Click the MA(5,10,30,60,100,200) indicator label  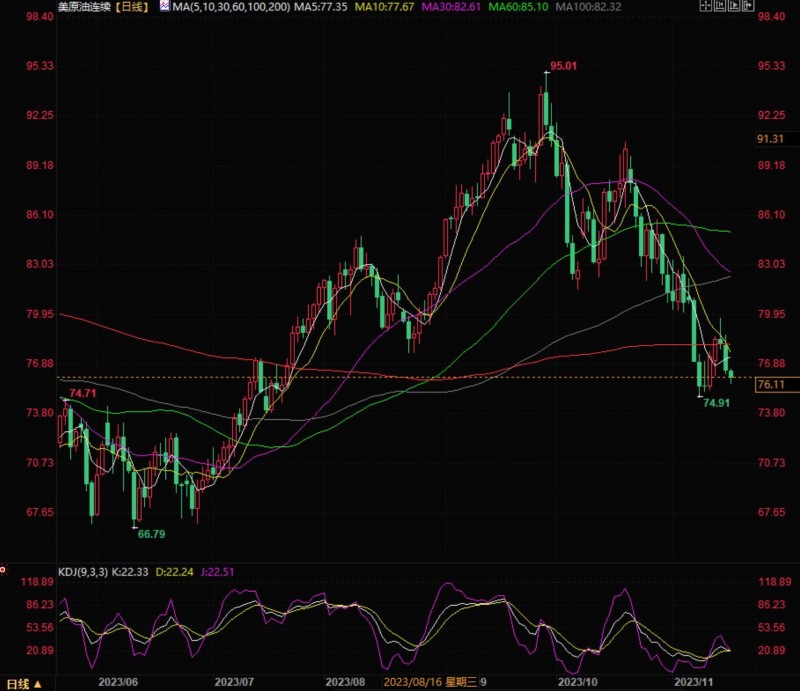(231, 7)
